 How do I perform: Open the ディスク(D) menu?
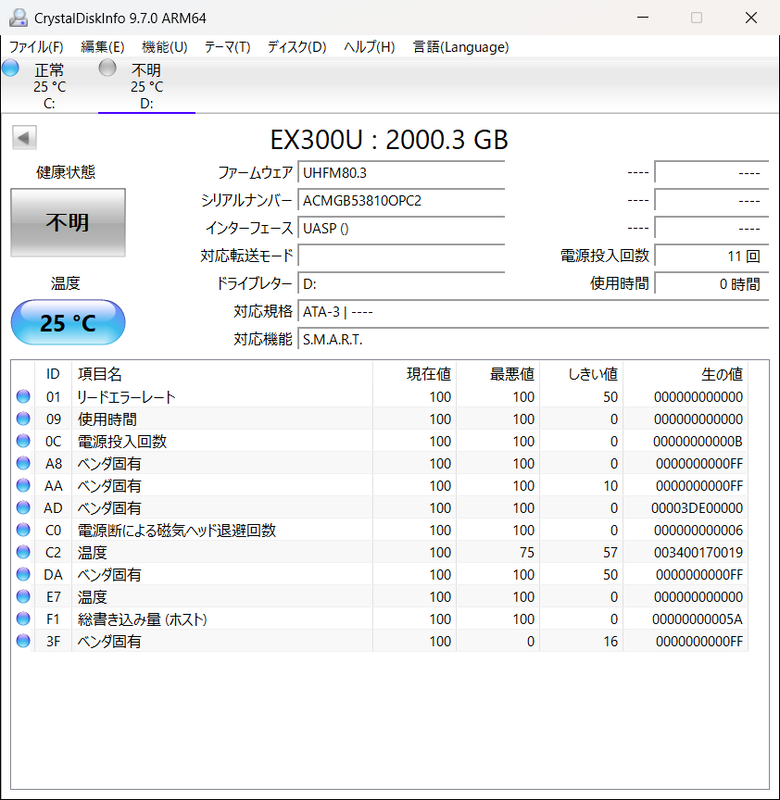pos(297,47)
